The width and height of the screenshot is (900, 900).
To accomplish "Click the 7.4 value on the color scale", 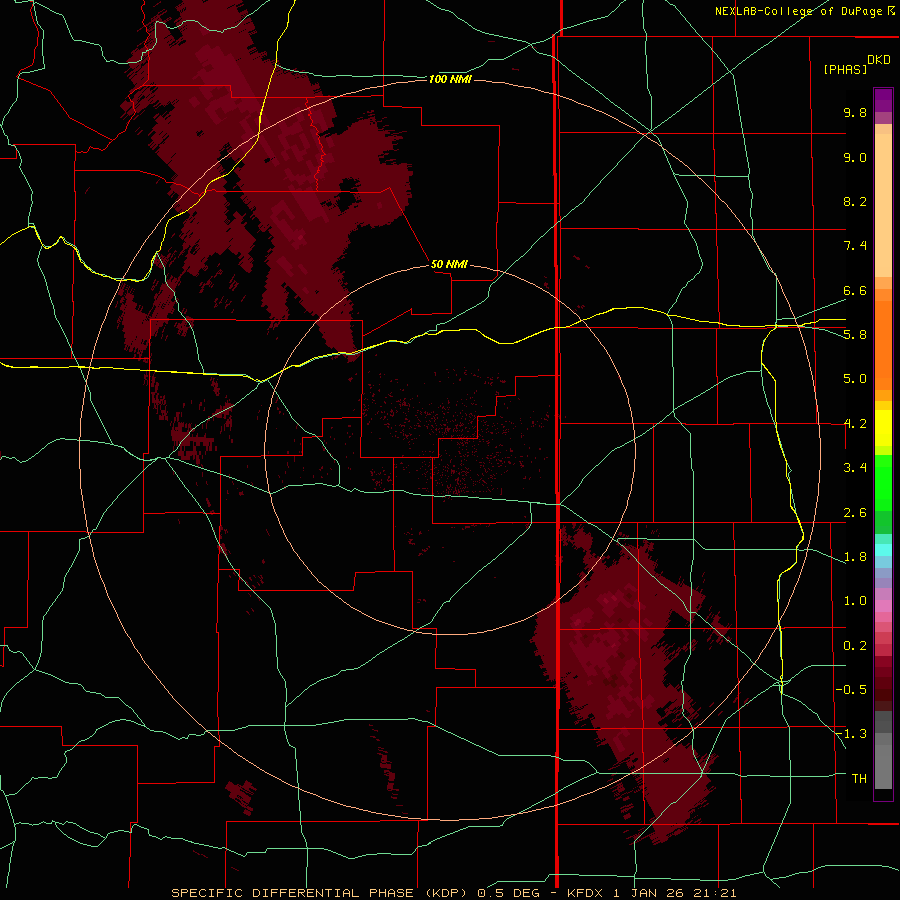I will (855, 246).
